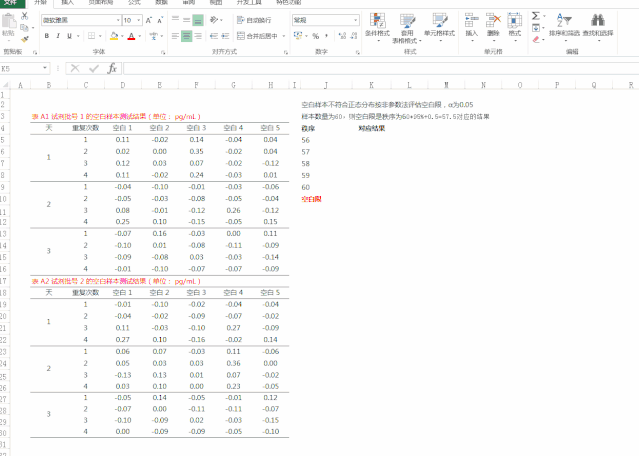Viewport: 639px width, 456px height.
Task: Click the Format Painter brush icon
Action: 25,38
